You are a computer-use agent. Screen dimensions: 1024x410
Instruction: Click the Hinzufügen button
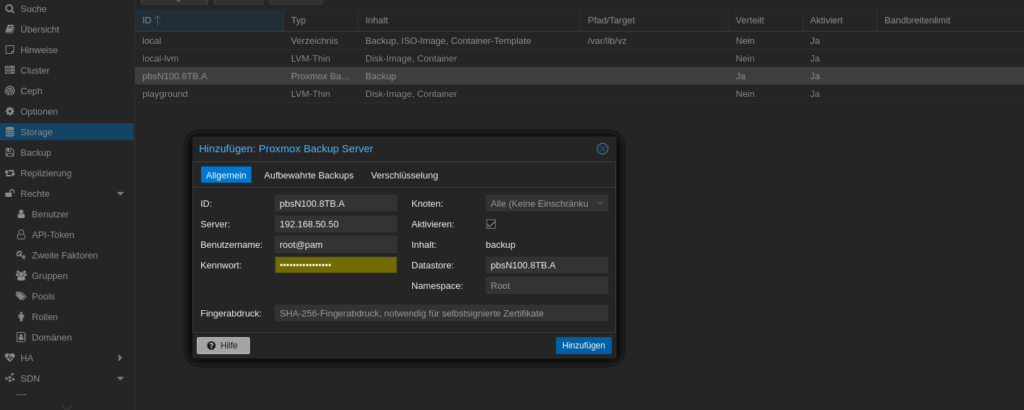point(583,345)
